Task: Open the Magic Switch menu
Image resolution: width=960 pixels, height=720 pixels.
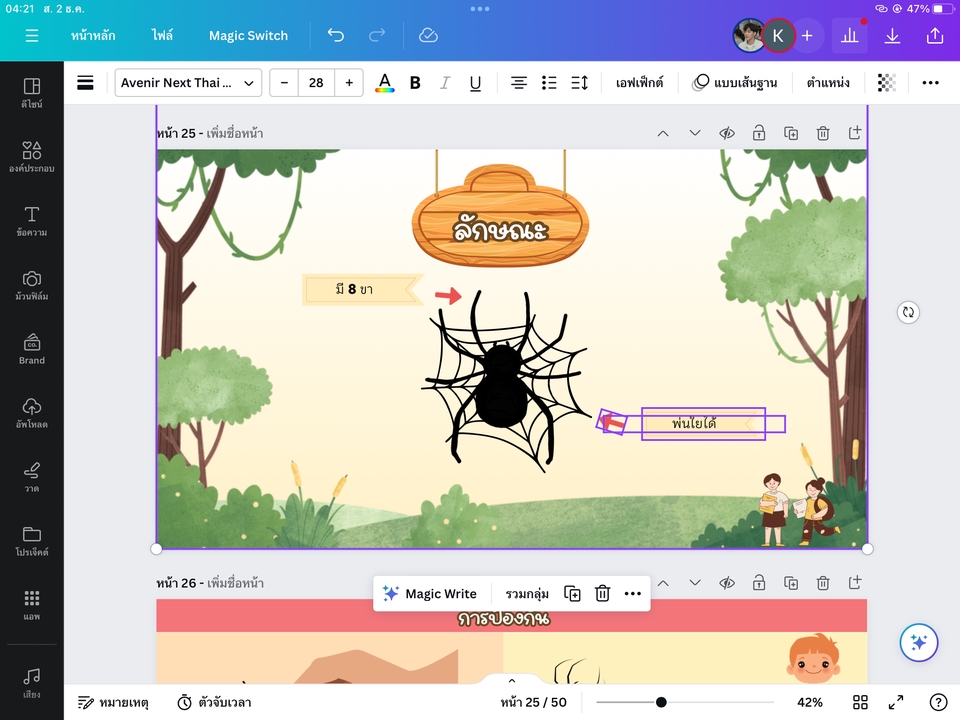Action: [248, 35]
